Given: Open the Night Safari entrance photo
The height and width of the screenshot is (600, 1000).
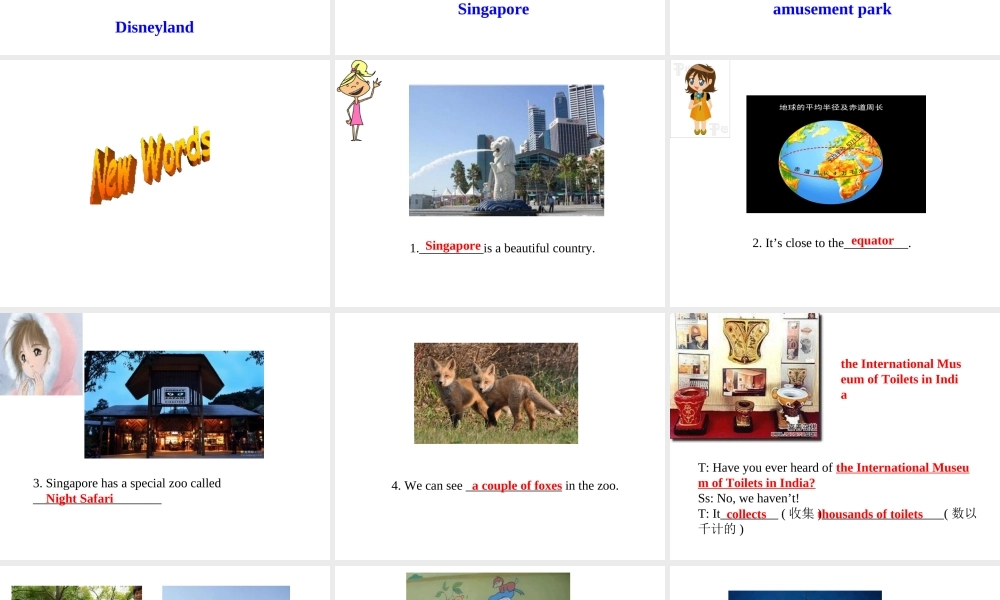Looking at the screenshot, I should (174, 404).
